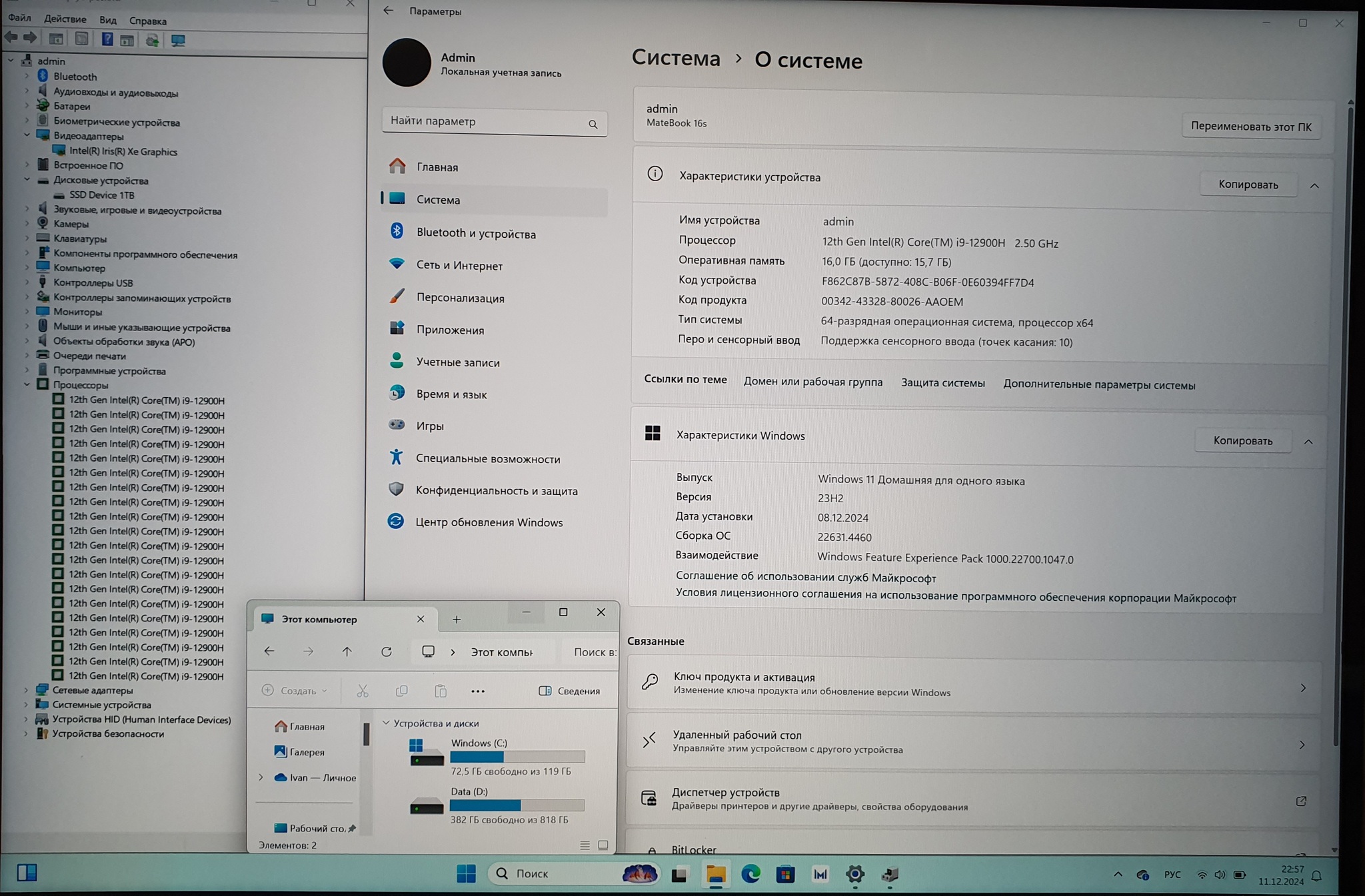Viewport: 1365px width, 896px height.
Task: Select the Этот компьютер tab
Action: pos(319,620)
